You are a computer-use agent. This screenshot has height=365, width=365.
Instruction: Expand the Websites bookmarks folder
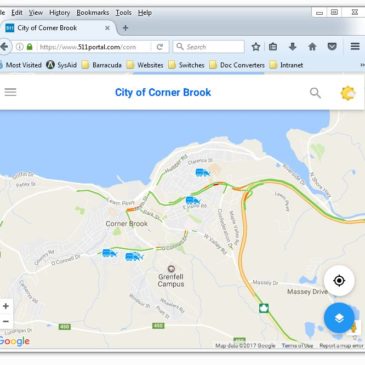click(145, 65)
